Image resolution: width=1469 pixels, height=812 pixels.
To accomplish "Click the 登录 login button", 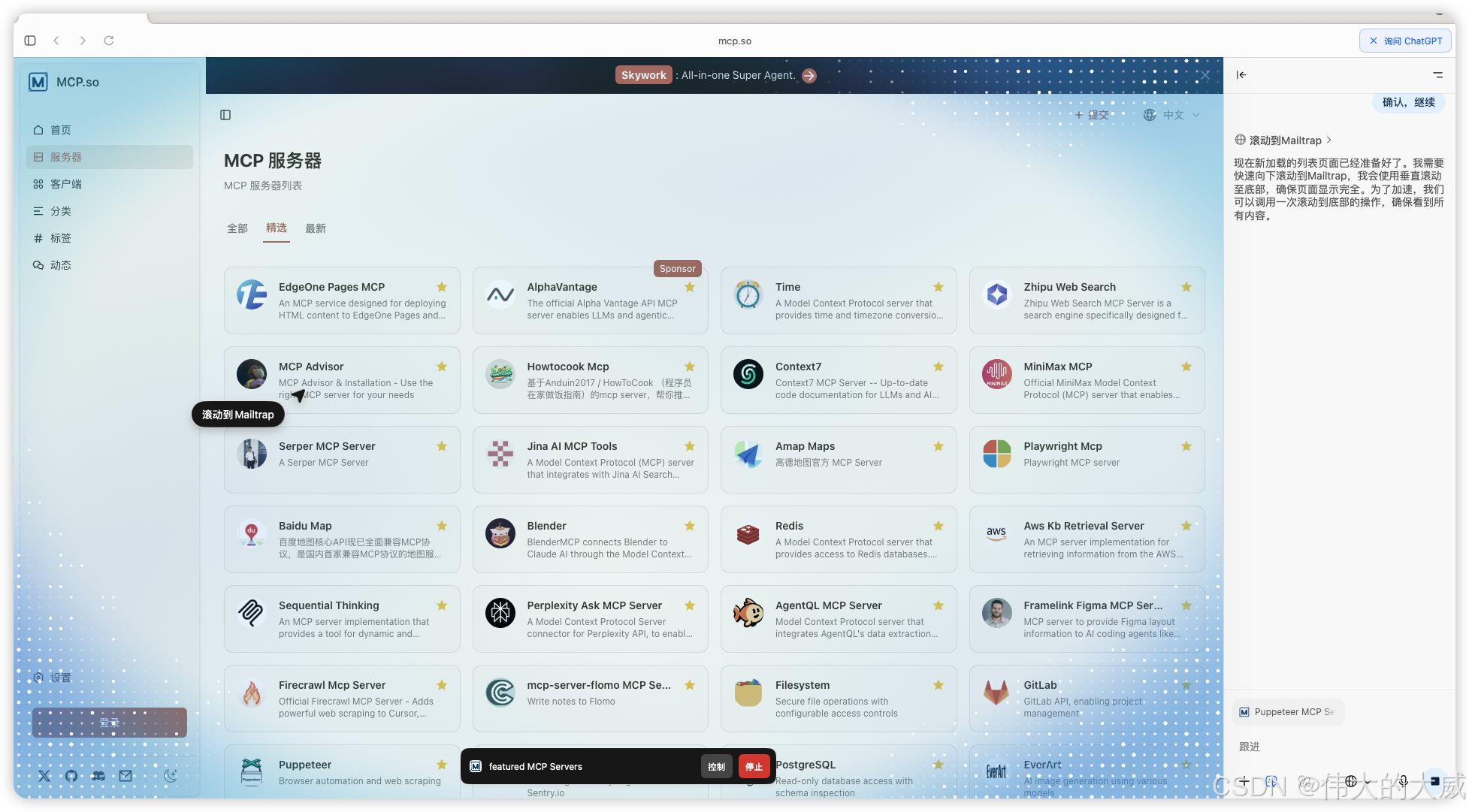I will (x=110, y=723).
